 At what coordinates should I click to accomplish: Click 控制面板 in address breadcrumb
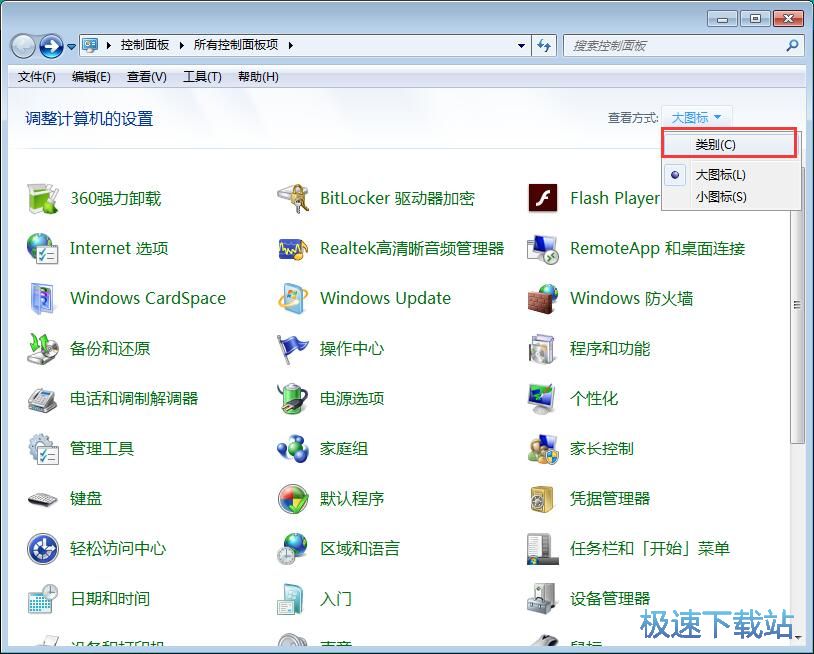click(145, 45)
